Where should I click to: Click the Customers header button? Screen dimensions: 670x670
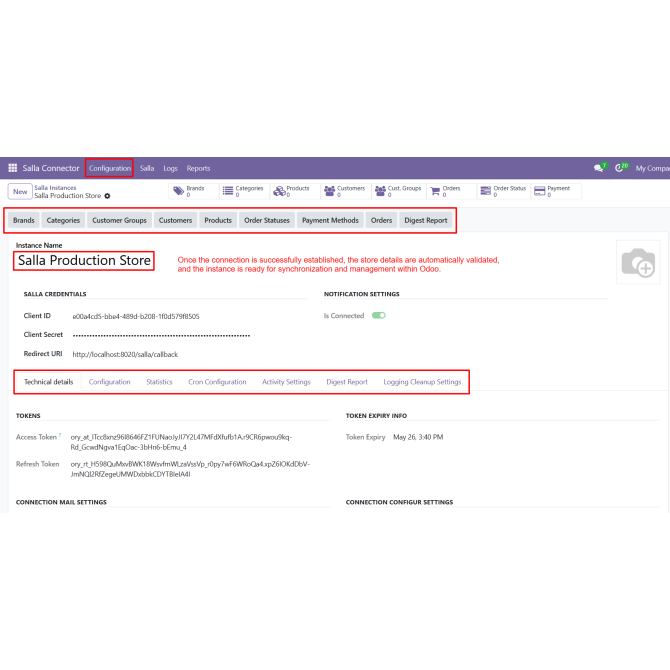pos(175,220)
